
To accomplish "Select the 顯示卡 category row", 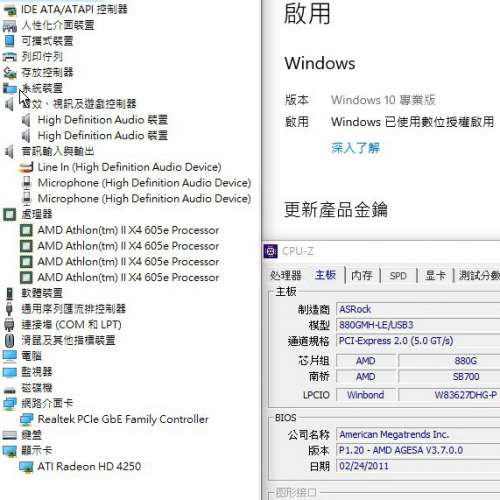I will tap(37, 451).
